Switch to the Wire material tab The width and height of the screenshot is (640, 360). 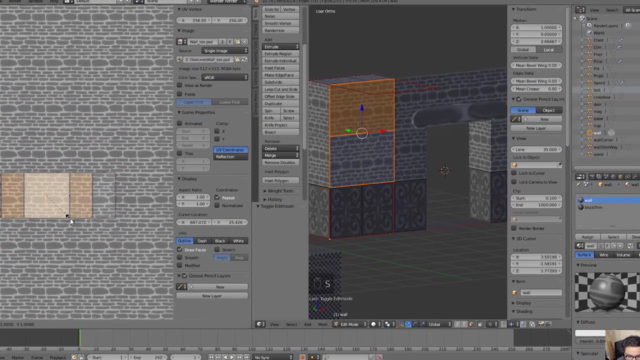(x=603, y=255)
